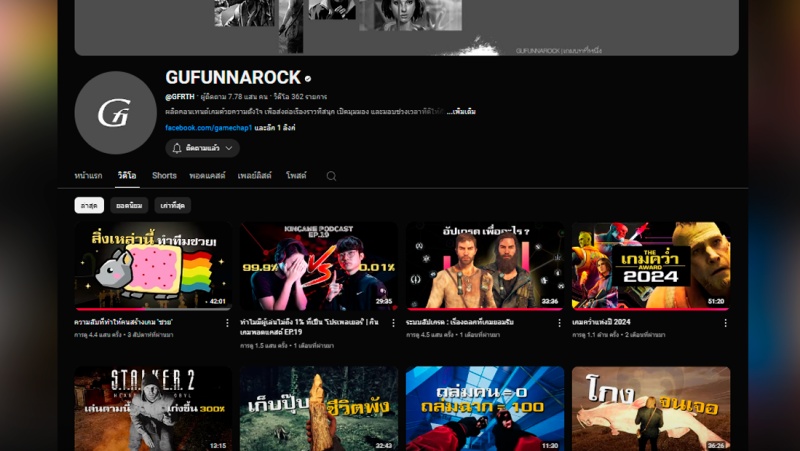Viewport: 800px width, 451px height.
Task: Open the เพลย์ลิสต์ tab
Action: [255, 176]
